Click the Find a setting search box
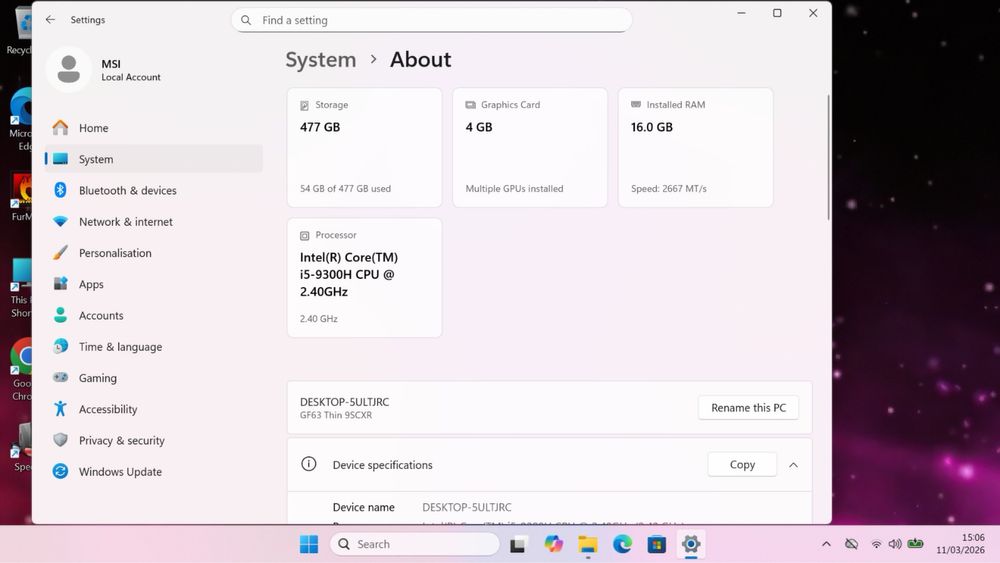The image size is (1000, 563). point(432,20)
